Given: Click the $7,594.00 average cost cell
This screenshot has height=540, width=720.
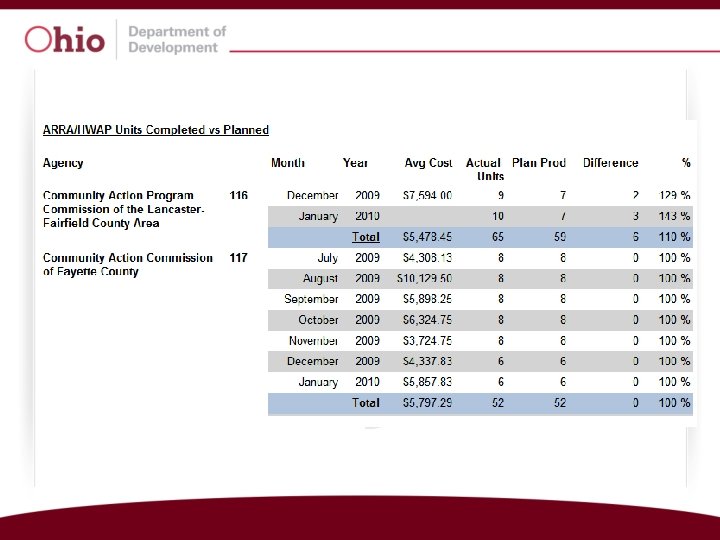Looking at the screenshot, I should click(x=427, y=196).
